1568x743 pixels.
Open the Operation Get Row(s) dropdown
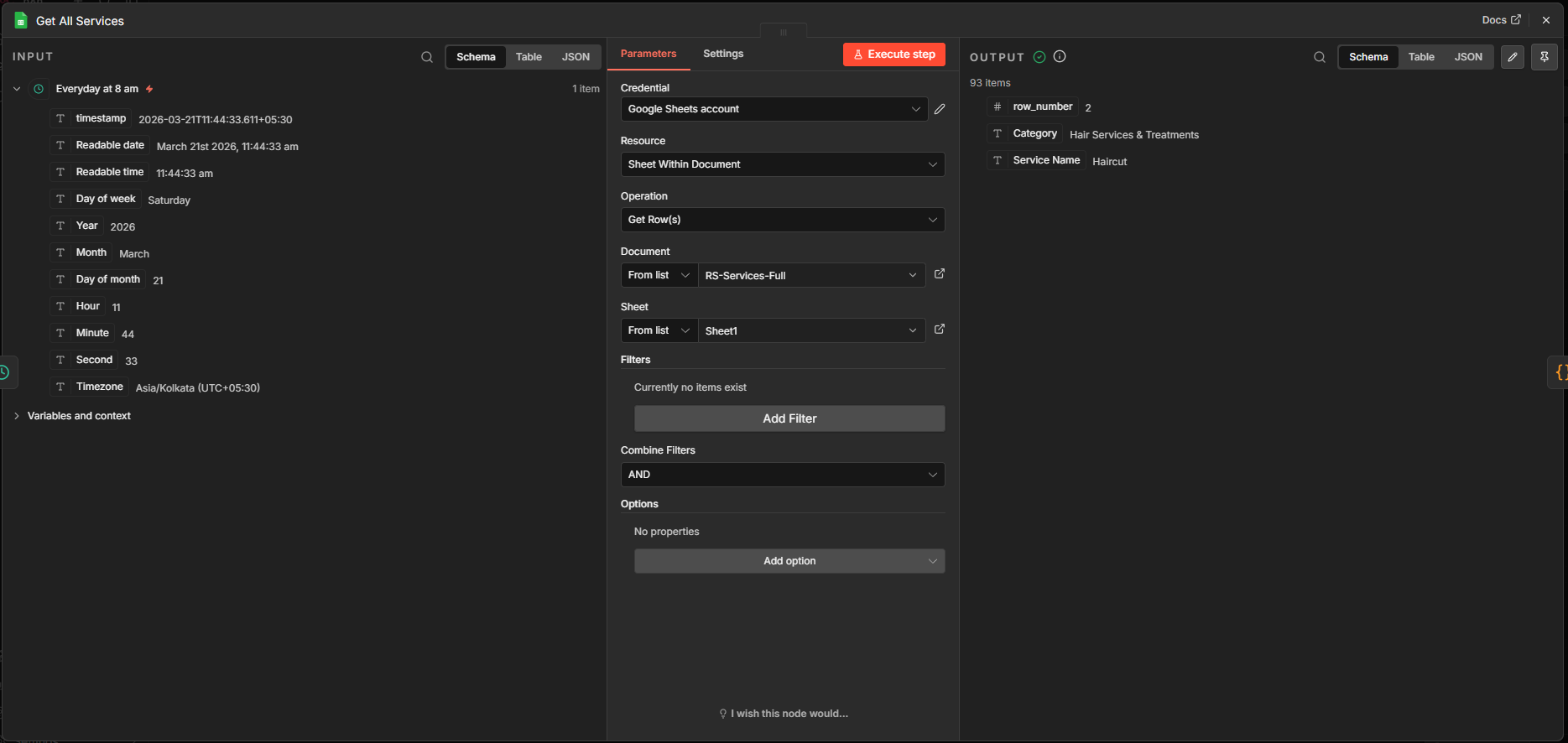click(x=782, y=220)
